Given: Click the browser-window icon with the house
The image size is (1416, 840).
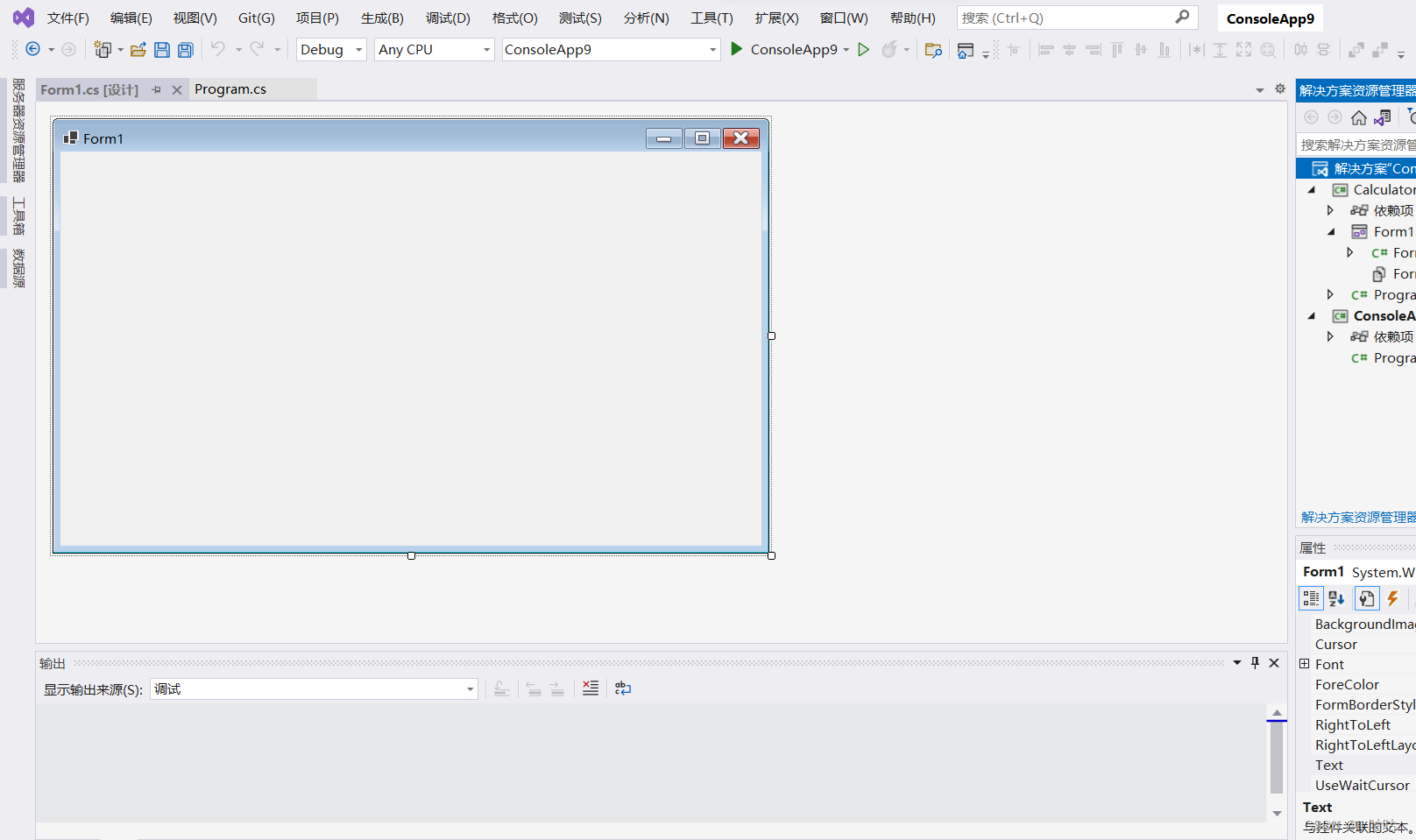Looking at the screenshot, I should coord(966,50).
